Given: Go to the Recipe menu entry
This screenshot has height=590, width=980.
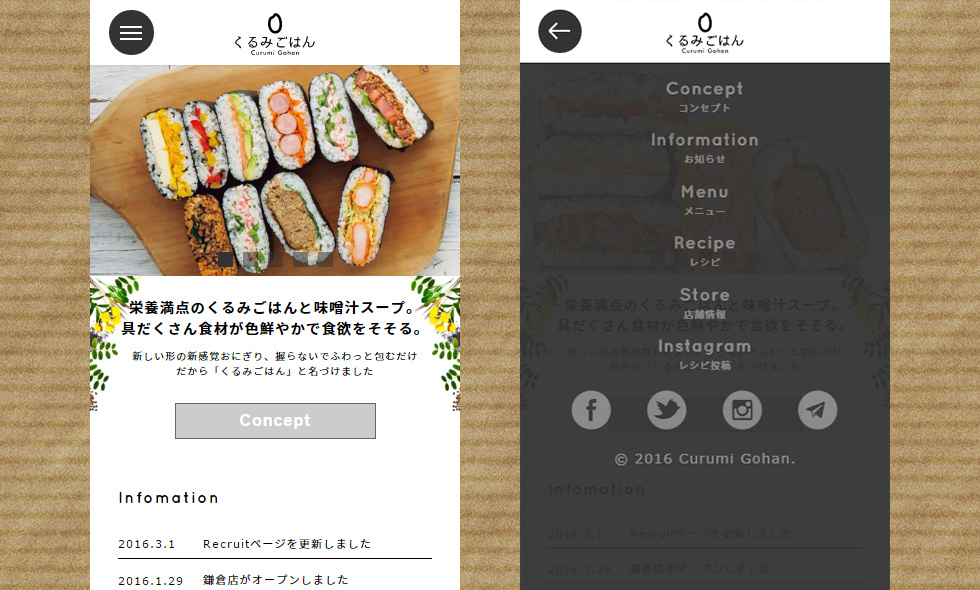Looking at the screenshot, I should click(x=704, y=251).
